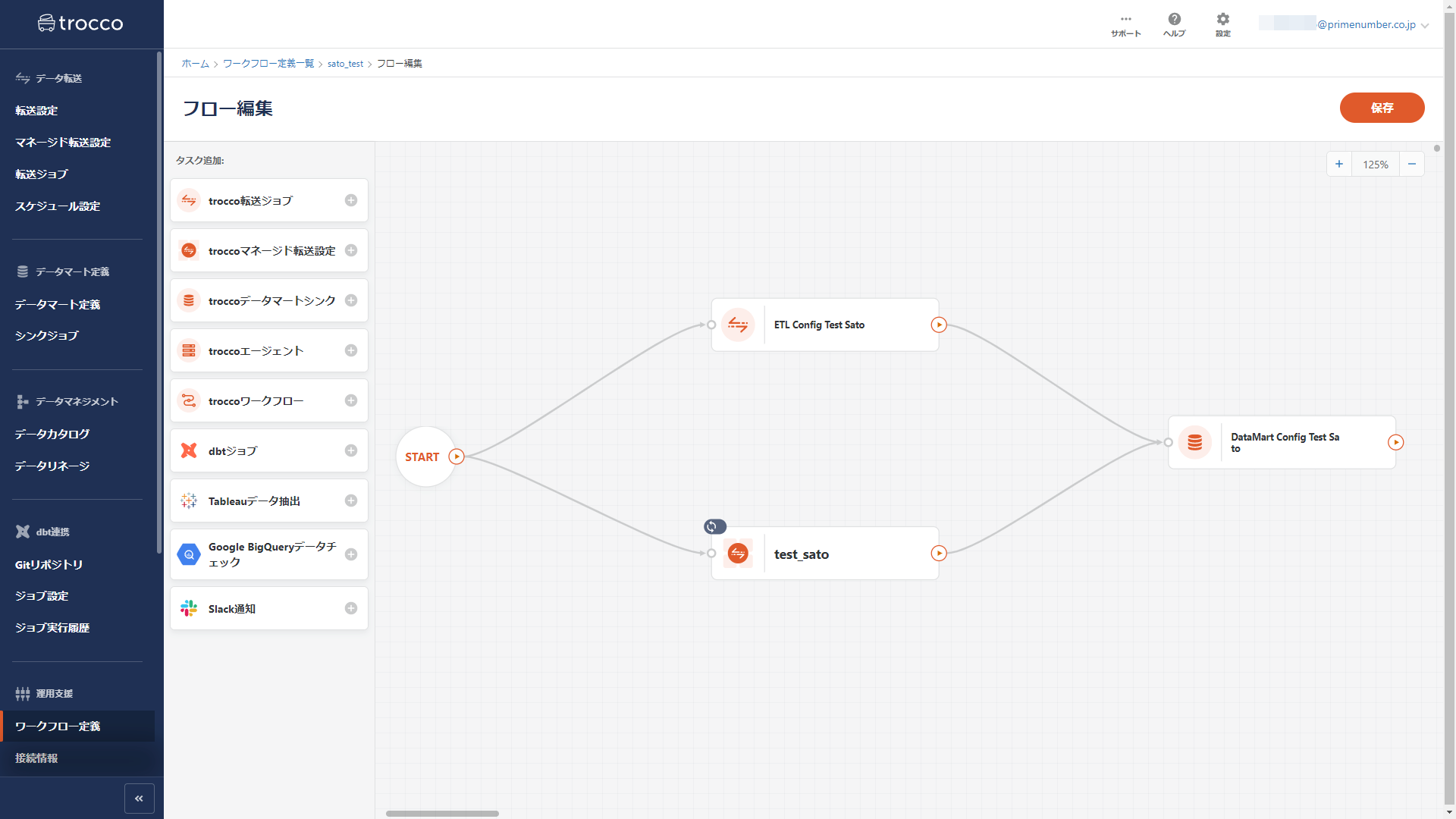
Task: Click the Google BigQueryデータチェック add button
Action: click(350, 554)
